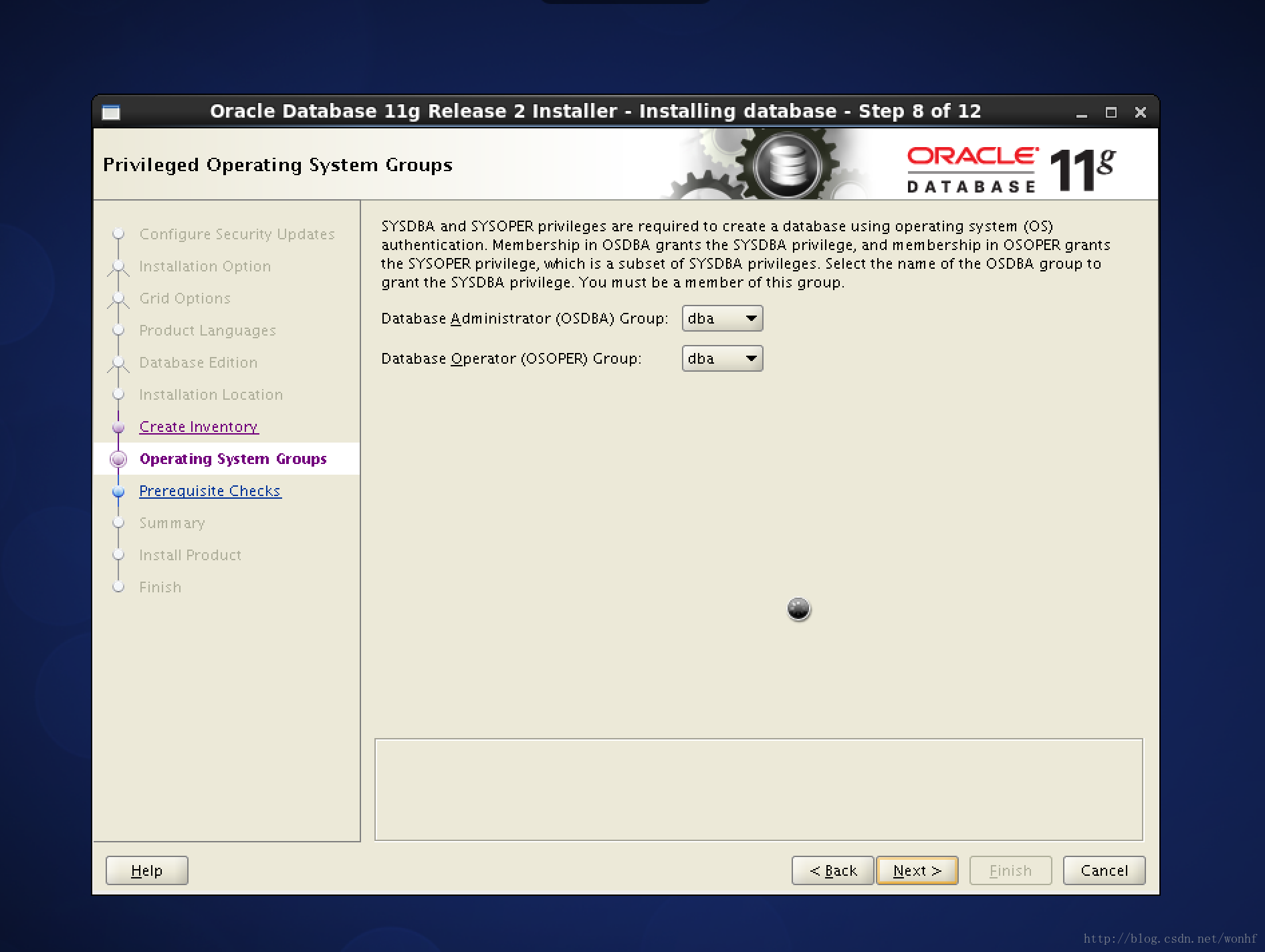
Task: Click the Database Administrator (OSDBA) Group label
Action: pos(525,318)
